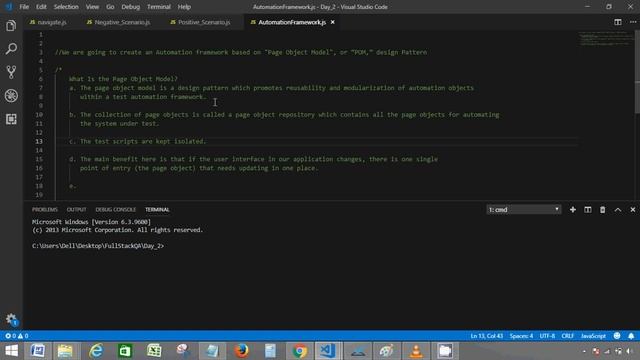Image resolution: width=640 pixels, height=360 pixels.
Task: Open the View menu
Action: pyautogui.click(x=92, y=7)
